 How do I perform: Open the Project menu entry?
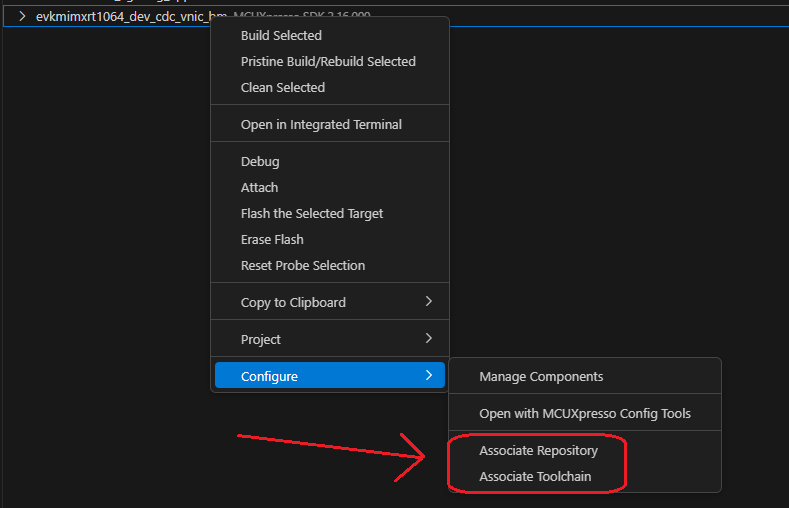261,339
